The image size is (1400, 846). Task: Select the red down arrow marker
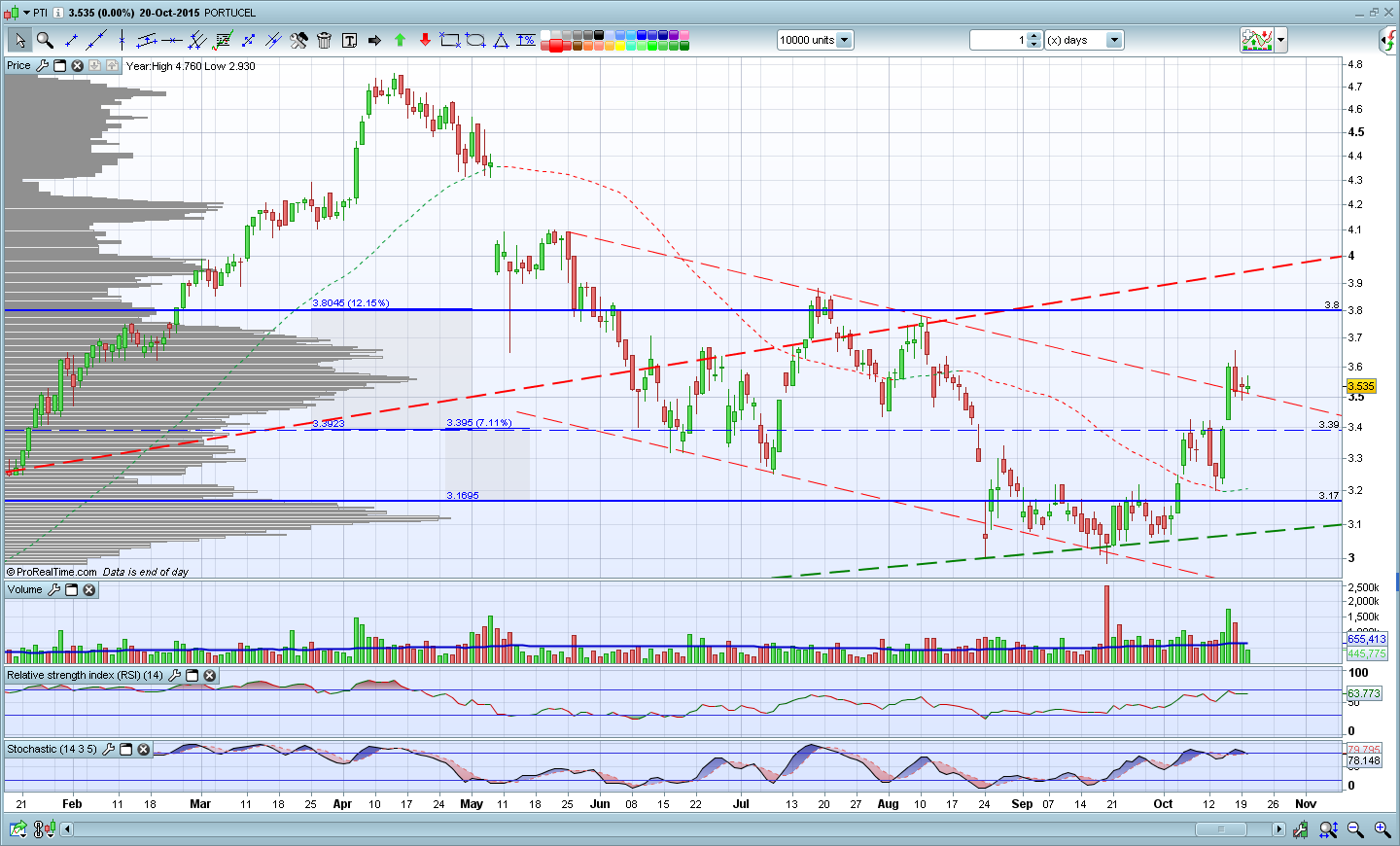[425, 40]
